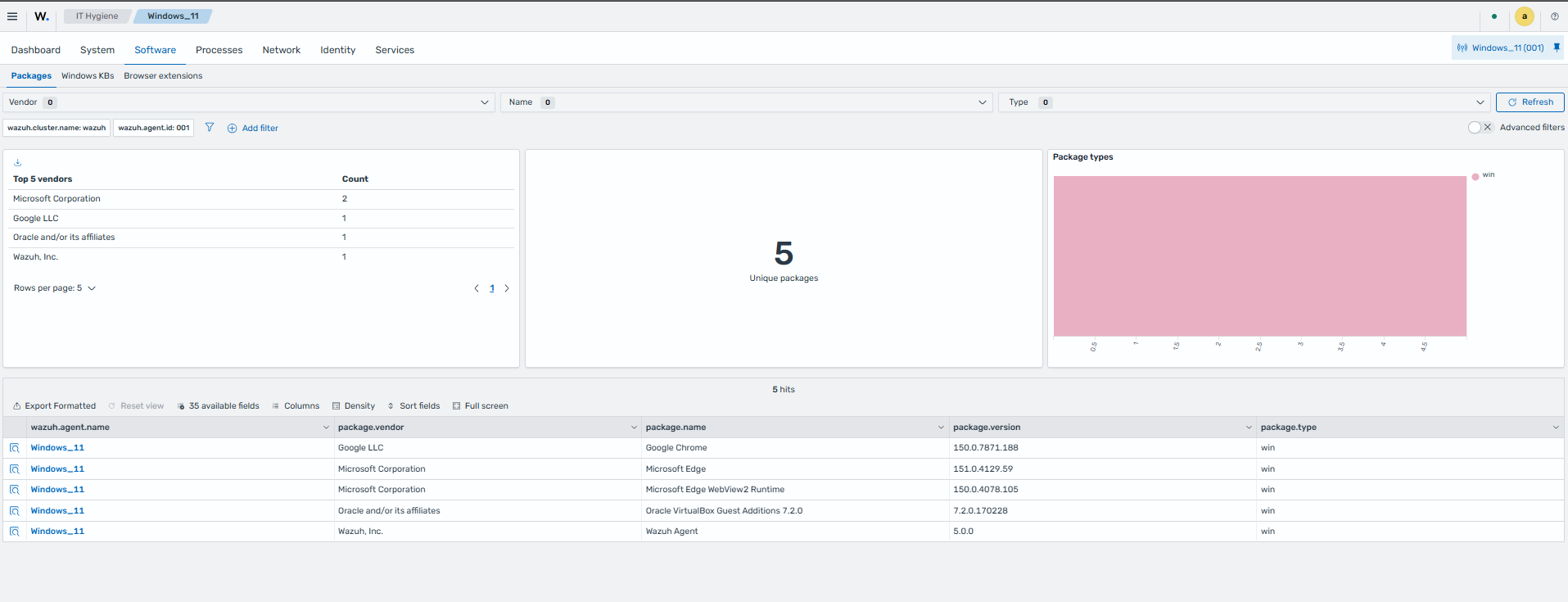Open package.version column header menu
This screenshot has width=1568, height=602.
1249,428
